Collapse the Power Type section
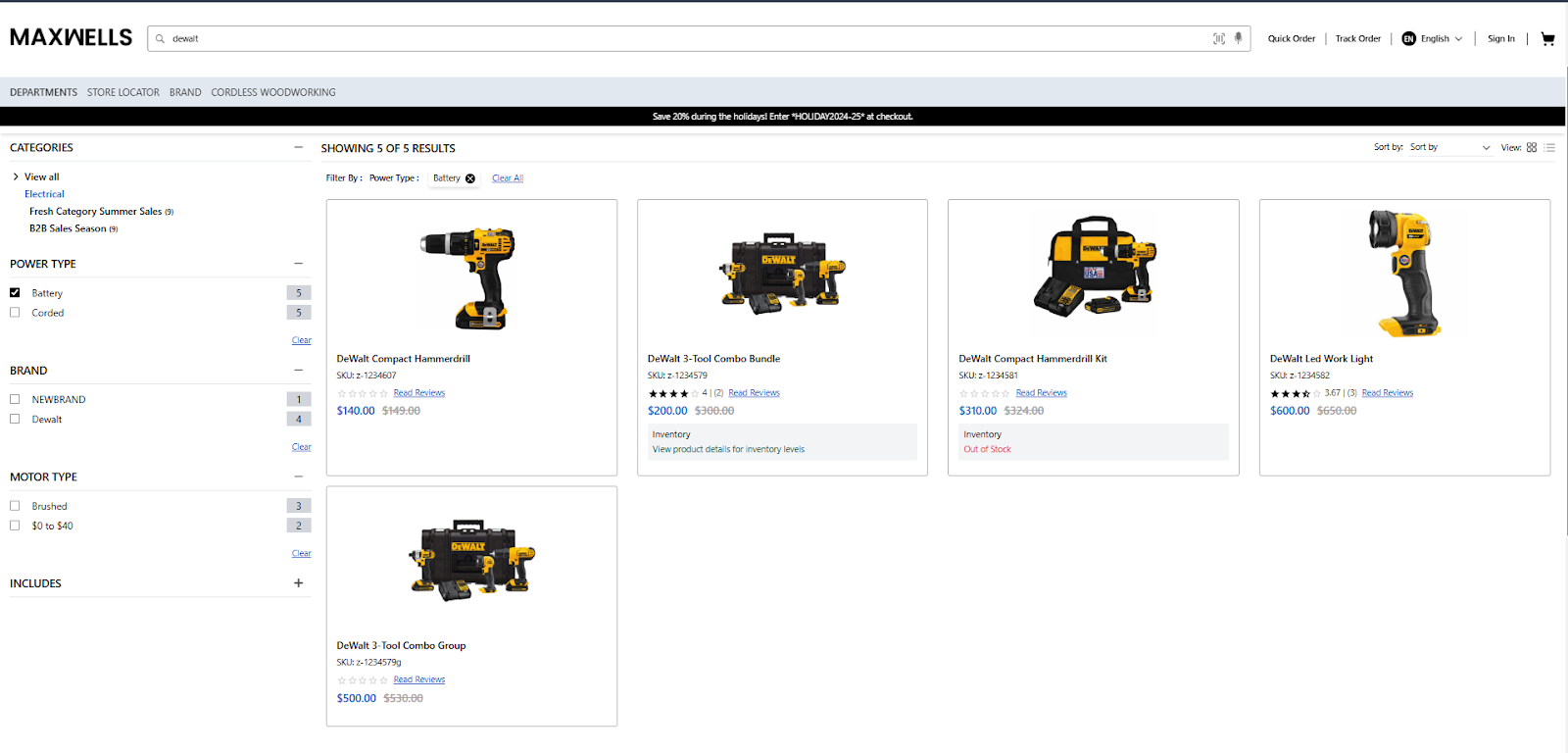 click(298, 263)
